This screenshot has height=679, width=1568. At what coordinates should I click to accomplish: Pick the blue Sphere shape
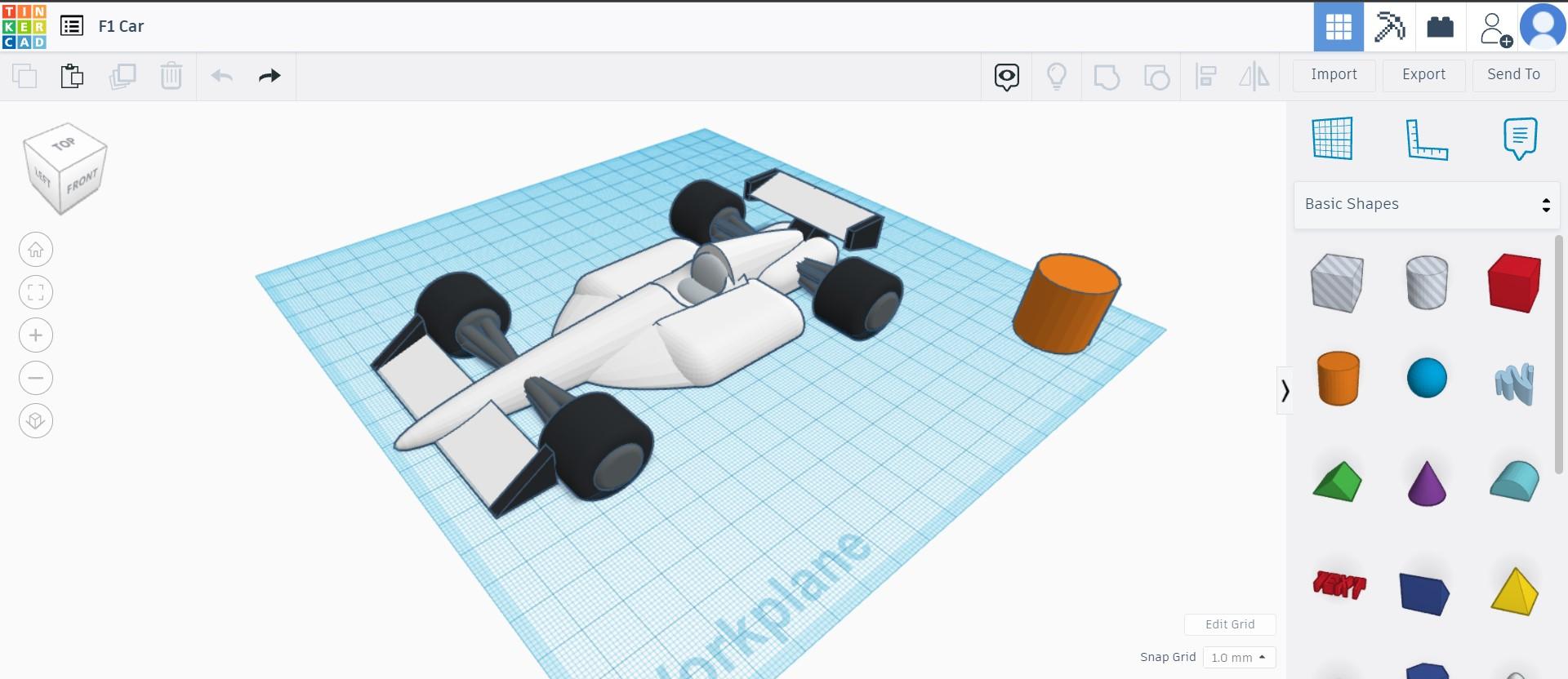point(1427,378)
